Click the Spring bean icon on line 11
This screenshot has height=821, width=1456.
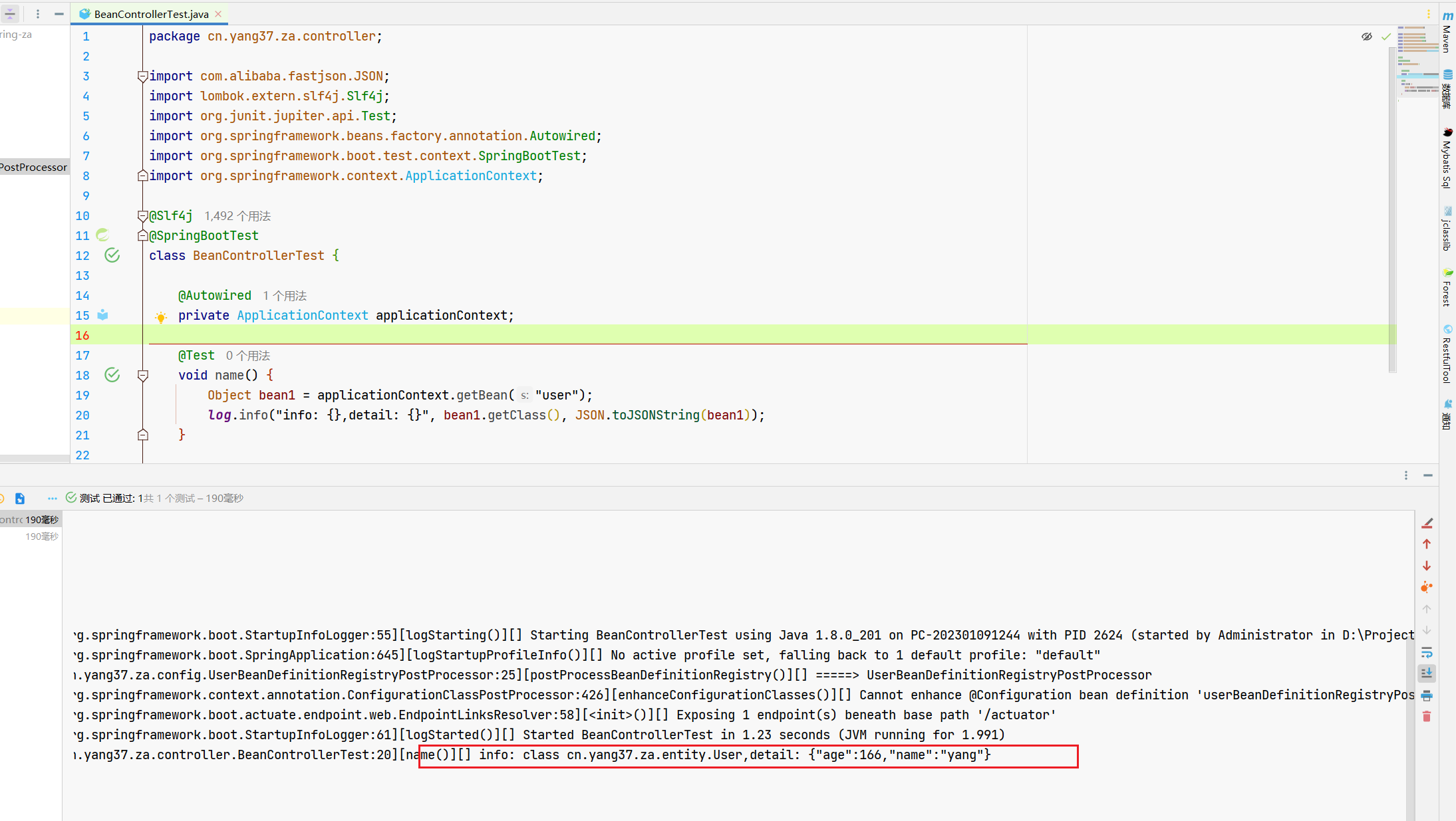pyautogui.click(x=102, y=235)
